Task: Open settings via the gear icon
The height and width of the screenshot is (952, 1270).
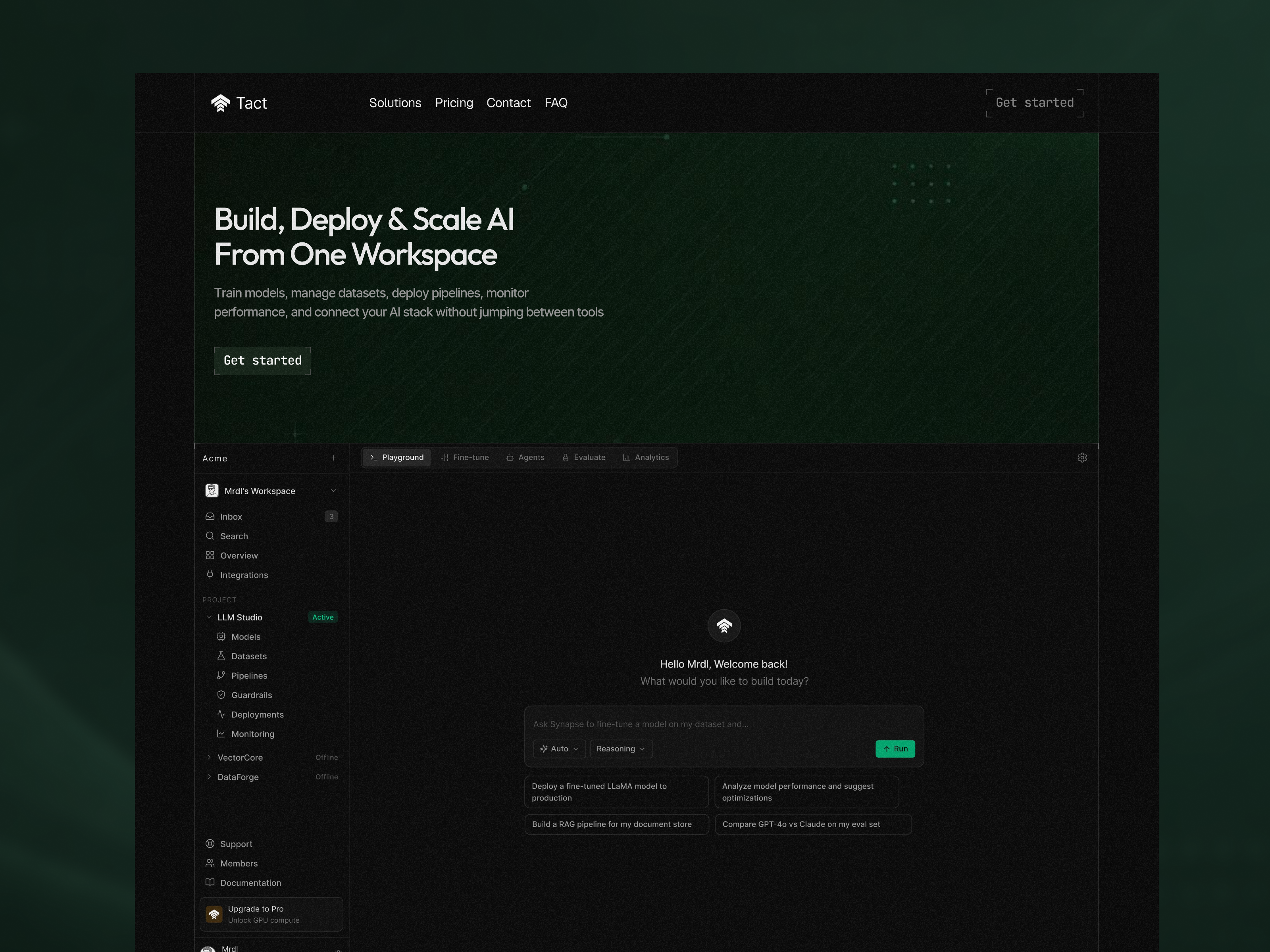Action: click(x=1082, y=457)
